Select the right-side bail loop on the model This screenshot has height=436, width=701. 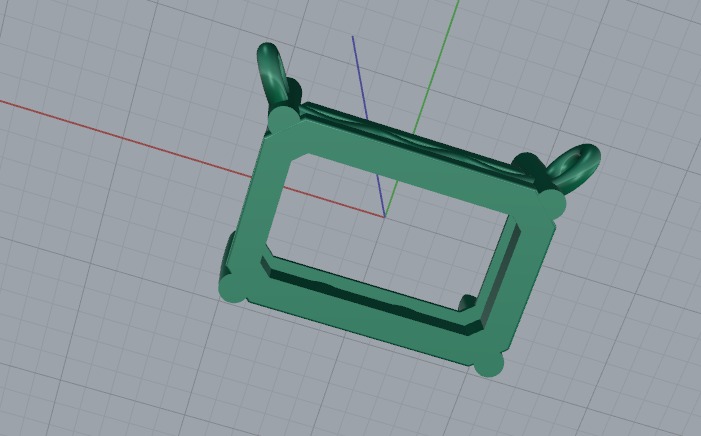pyautogui.click(x=574, y=167)
